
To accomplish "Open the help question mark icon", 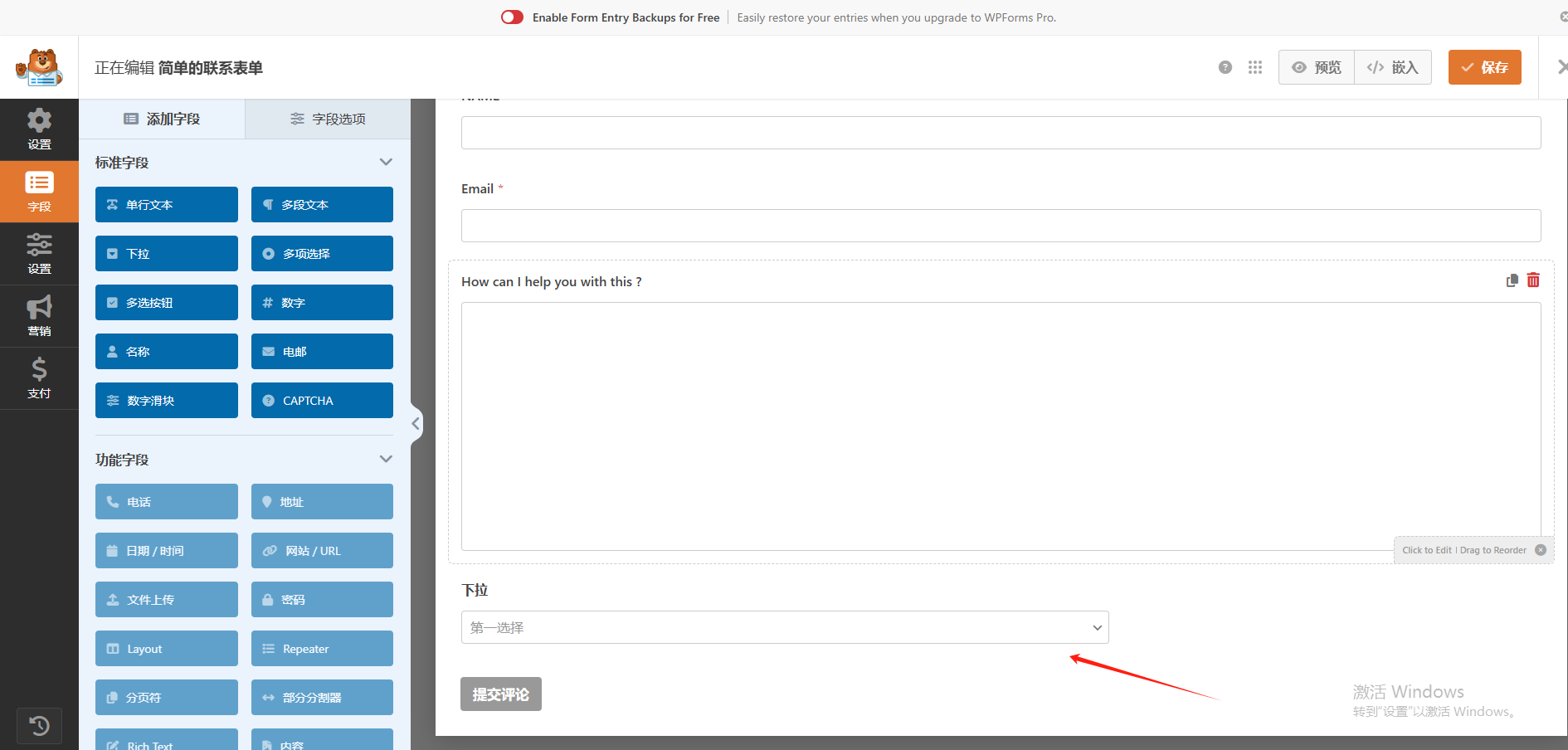I will (1225, 67).
